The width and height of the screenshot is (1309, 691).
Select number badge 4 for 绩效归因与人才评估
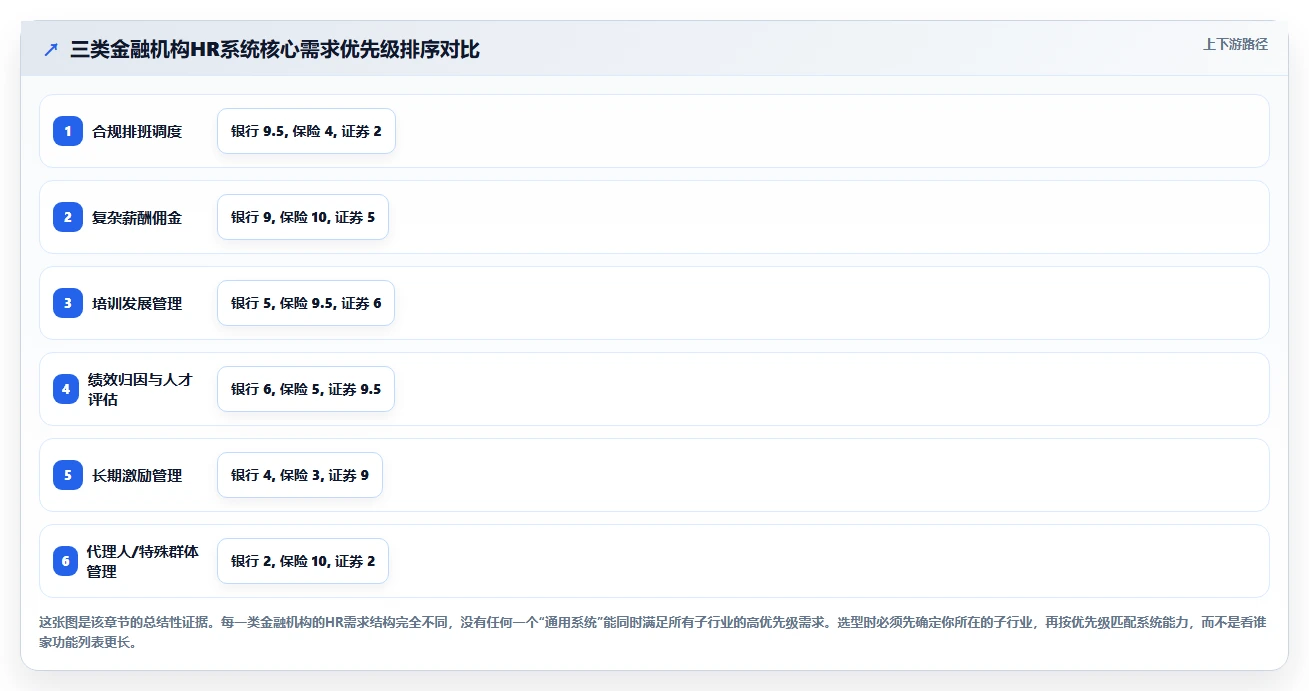(x=66, y=389)
